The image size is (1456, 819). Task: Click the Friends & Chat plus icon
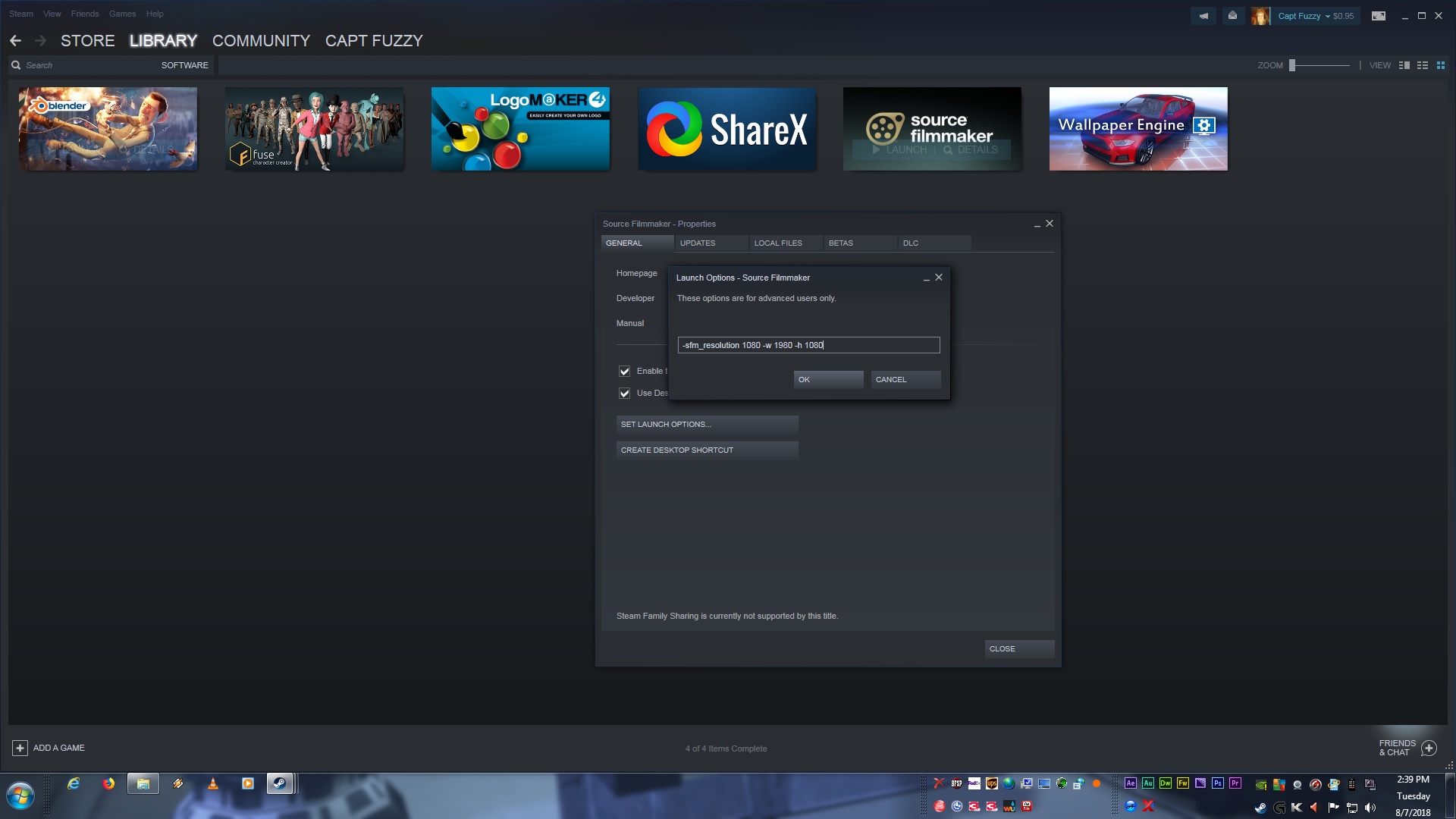(x=1429, y=748)
